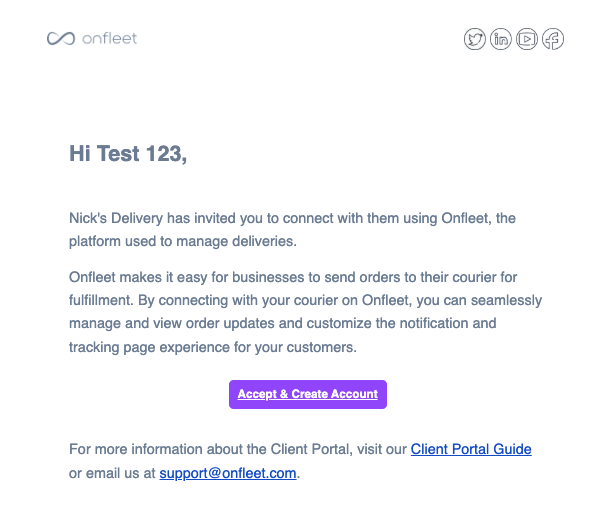Image resolution: width=614 pixels, height=520 pixels.
Task: Click the "Nick's Delivery has invited you" sentence
Action: 292,218
